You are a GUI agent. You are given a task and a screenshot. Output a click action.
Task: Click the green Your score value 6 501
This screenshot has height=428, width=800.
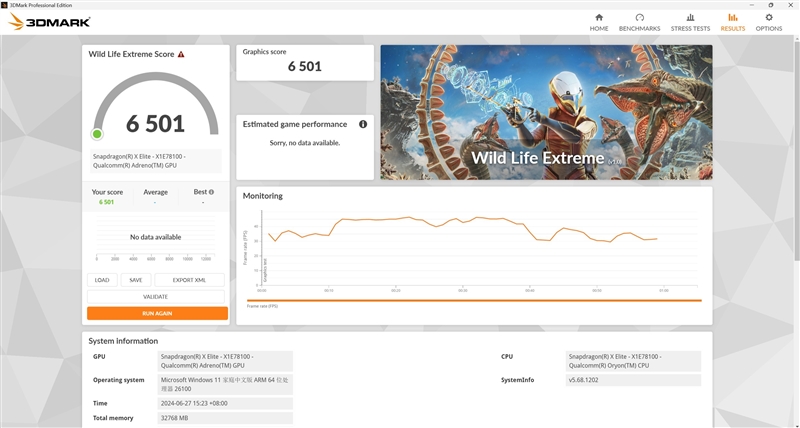[107, 202]
